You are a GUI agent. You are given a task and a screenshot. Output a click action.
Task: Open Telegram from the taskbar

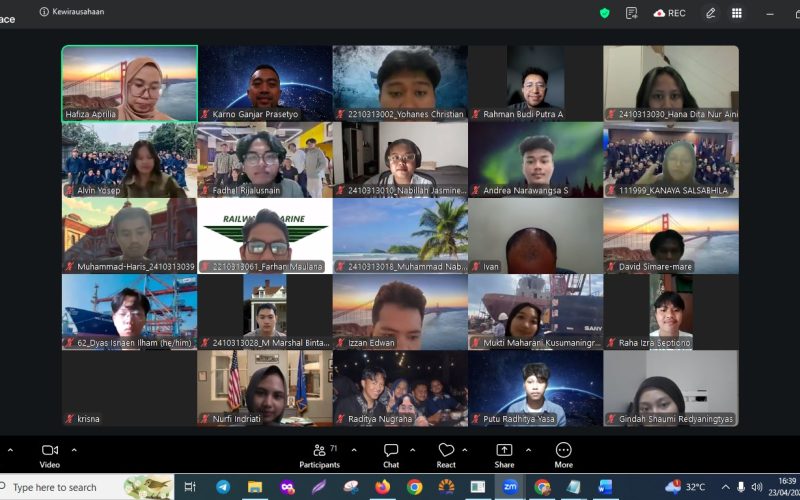click(x=222, y=487)
